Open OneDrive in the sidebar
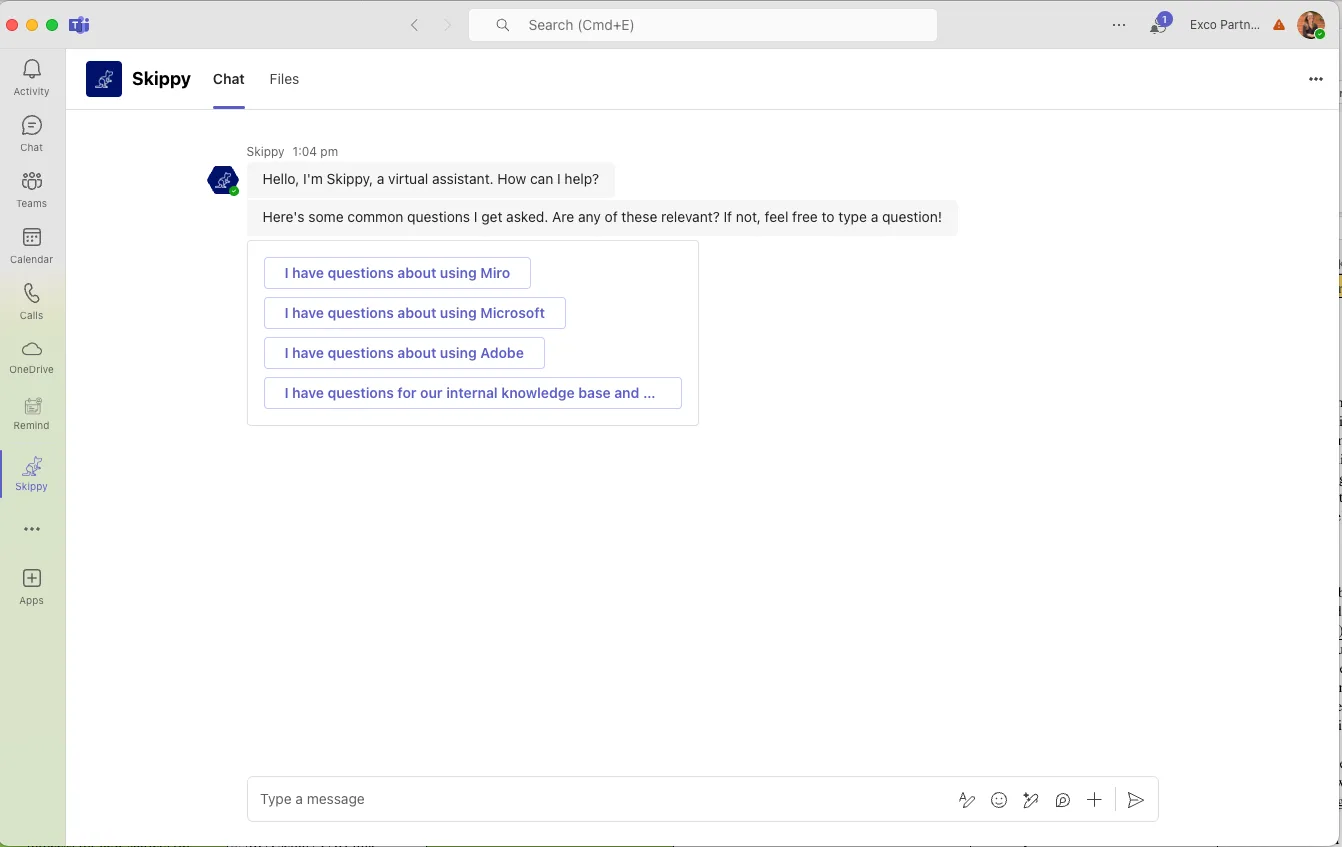The width and height of the screenshot is (1342, 847). coord(32,357)
